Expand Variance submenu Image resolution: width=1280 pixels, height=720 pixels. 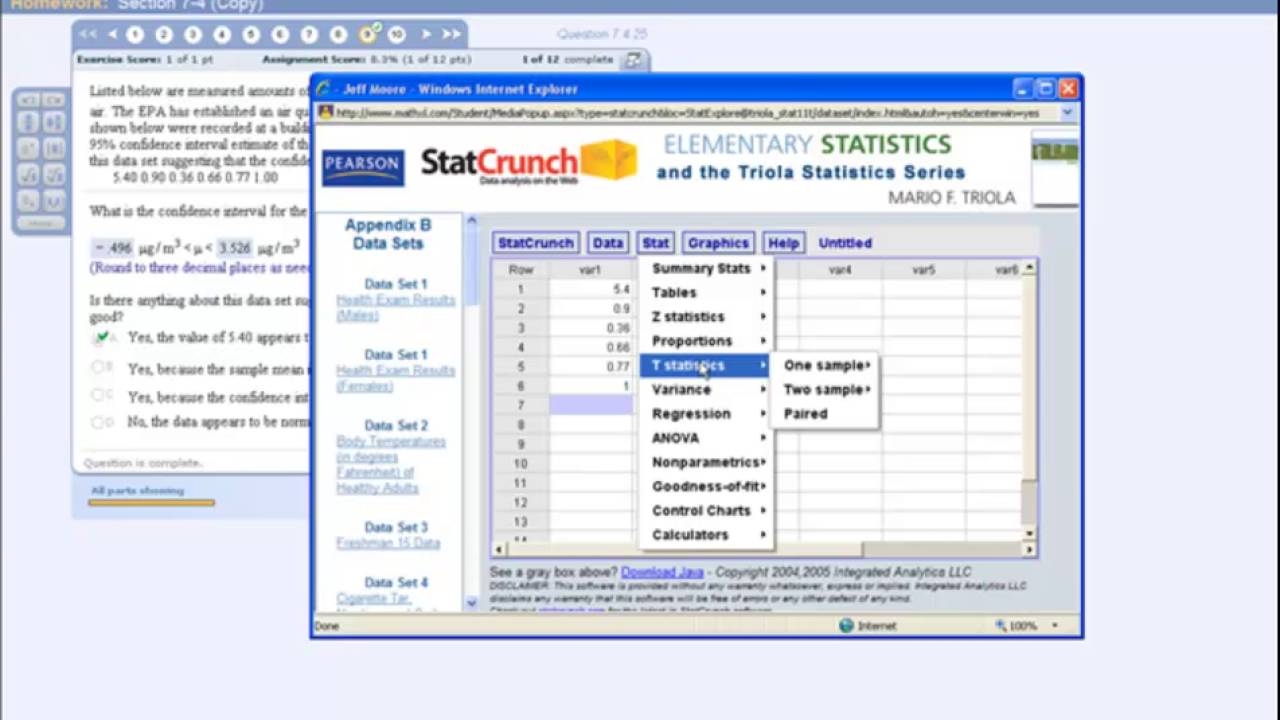click(x=706, y=390)
